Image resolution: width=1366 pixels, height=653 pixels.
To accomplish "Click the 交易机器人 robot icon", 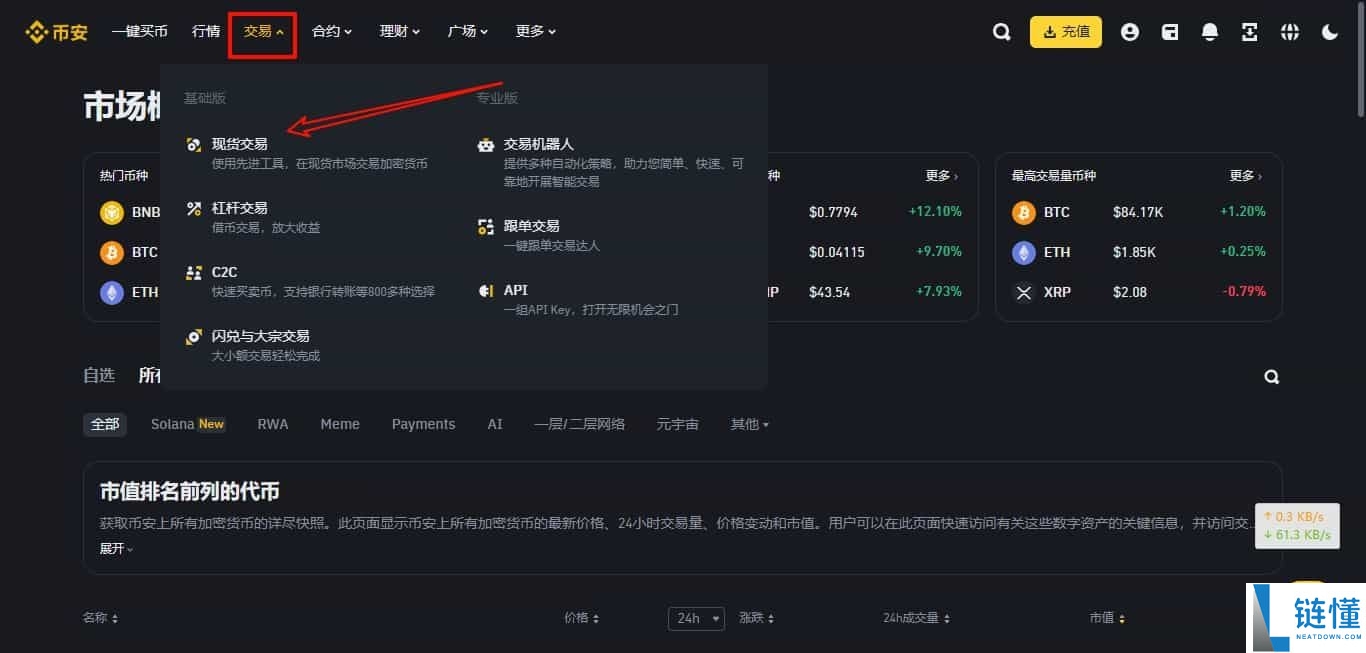I will (x=486, y=145).
